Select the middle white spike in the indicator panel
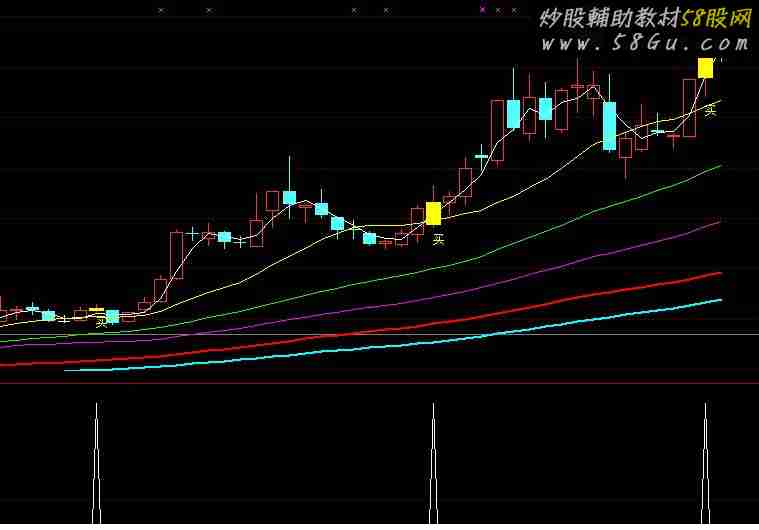 pyautogui.click(x=433, y=463)
